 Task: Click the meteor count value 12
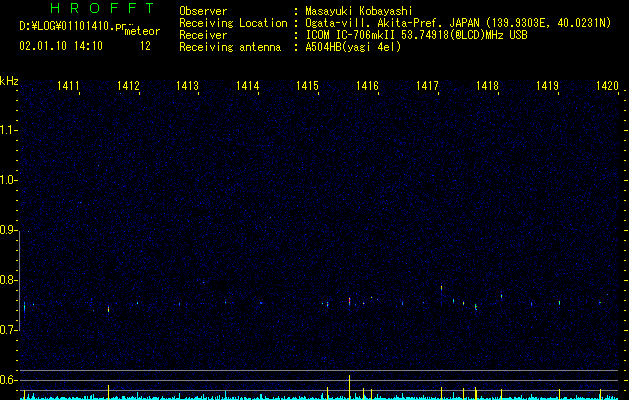pos(145,46)
